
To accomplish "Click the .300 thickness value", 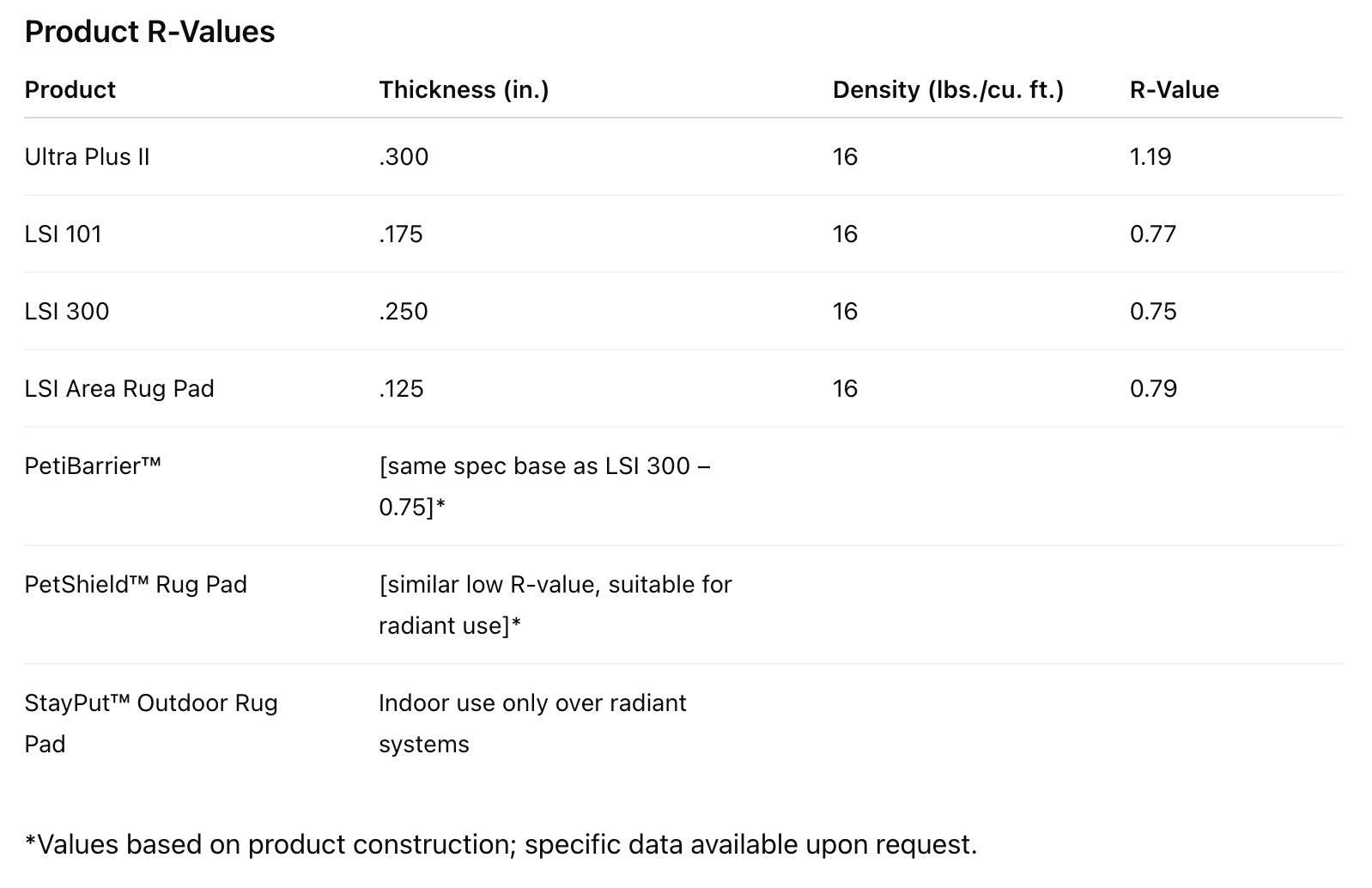I will click(x=404, y=156).
